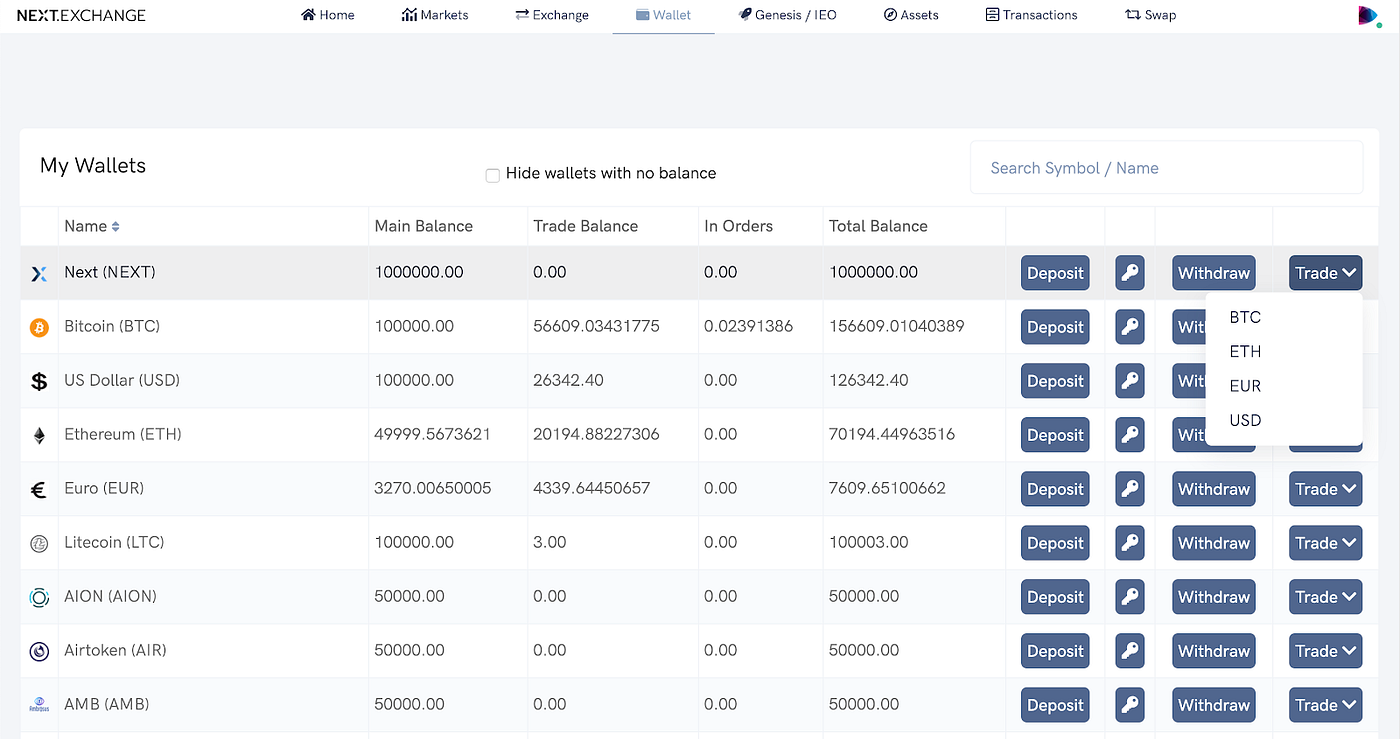Click the NEXT.EXCHANGE logo
This screenshot has height=739, width=1400.
pos(81,15)
